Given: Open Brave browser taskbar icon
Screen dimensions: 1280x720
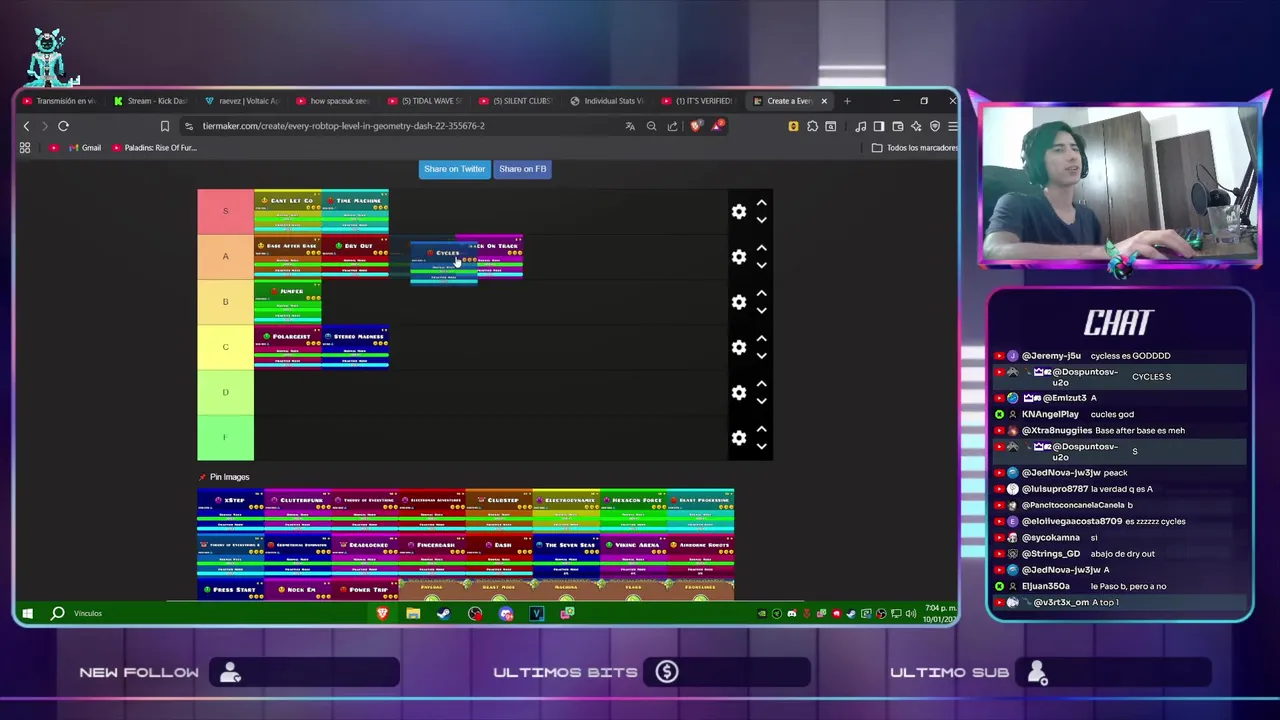Looking at the screenshot, I should point(382,613).
